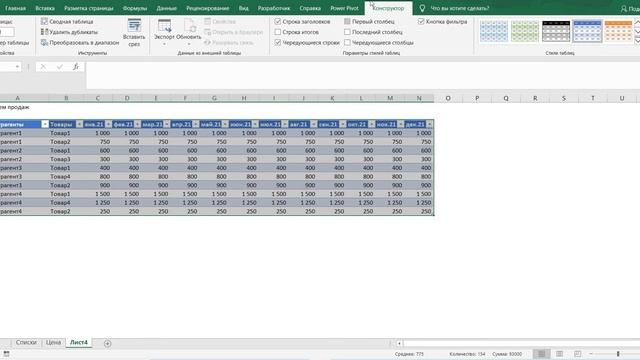Image resolution: width=640 pixels, height=360 pixels.
Task: Click the lightbulb 'Что вы хотите сделать' icon
Action: 422,8
